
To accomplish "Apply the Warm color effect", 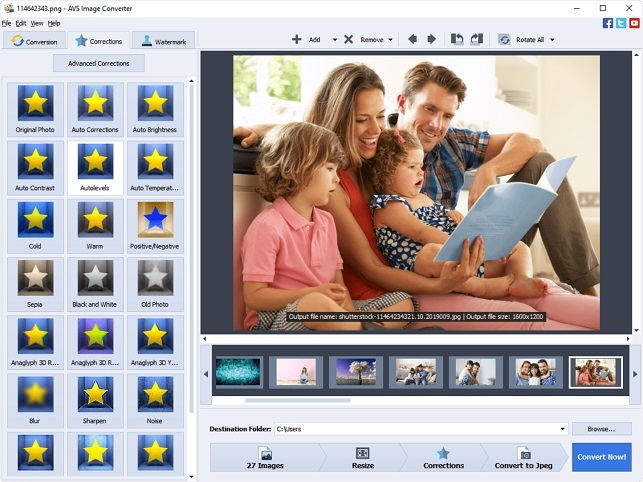I will (95, 226).
